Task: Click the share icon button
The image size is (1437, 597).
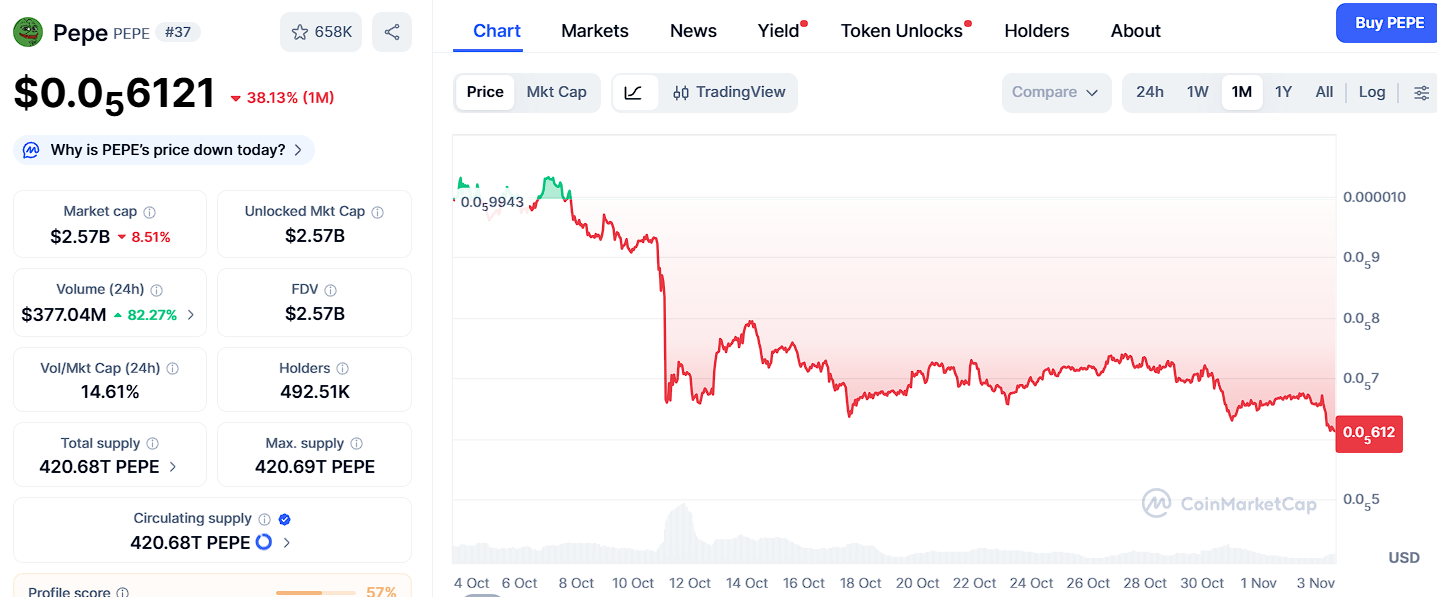Action: click(x=392, y=32)
